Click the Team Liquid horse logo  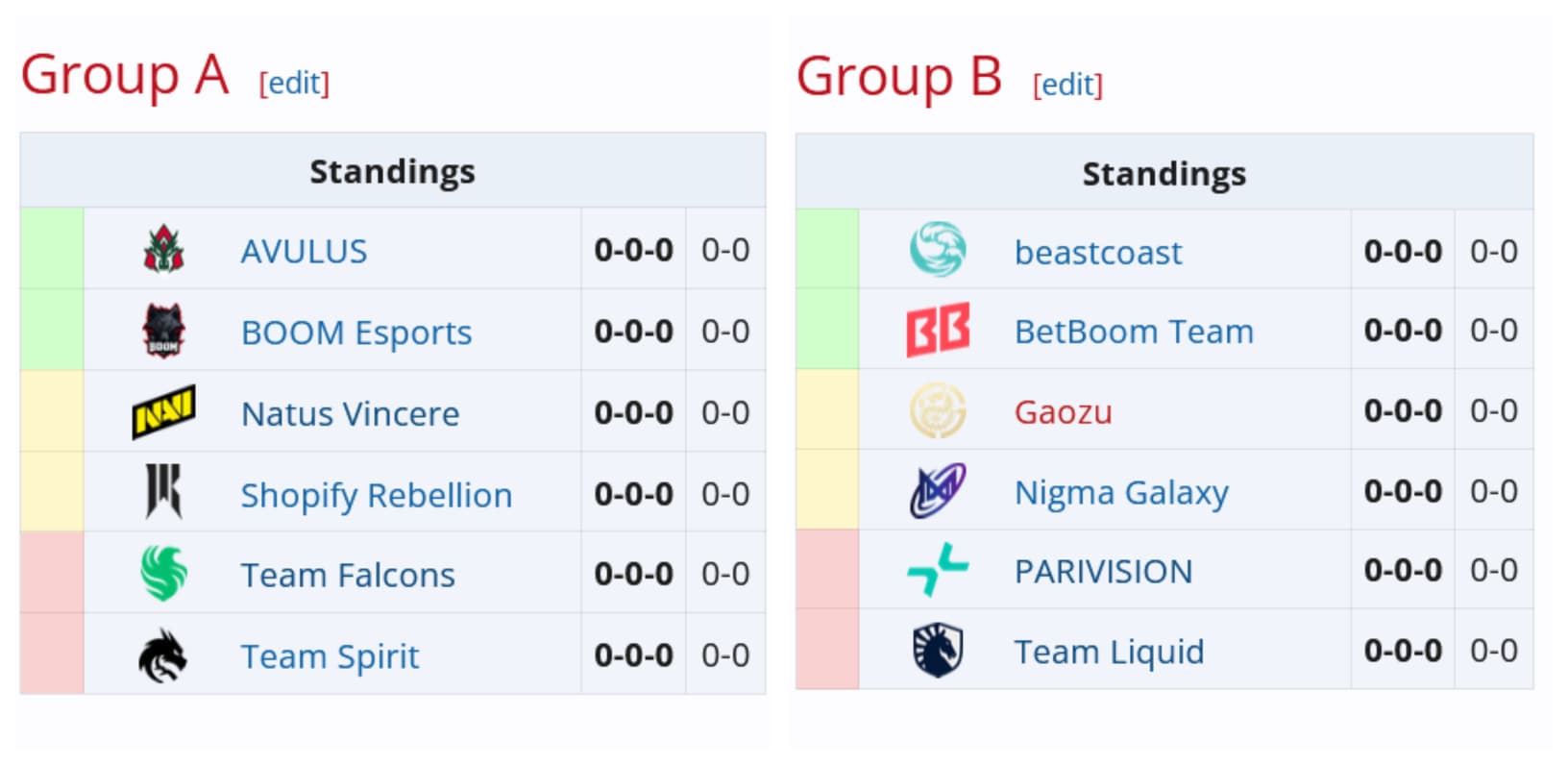tap(937, 651)
